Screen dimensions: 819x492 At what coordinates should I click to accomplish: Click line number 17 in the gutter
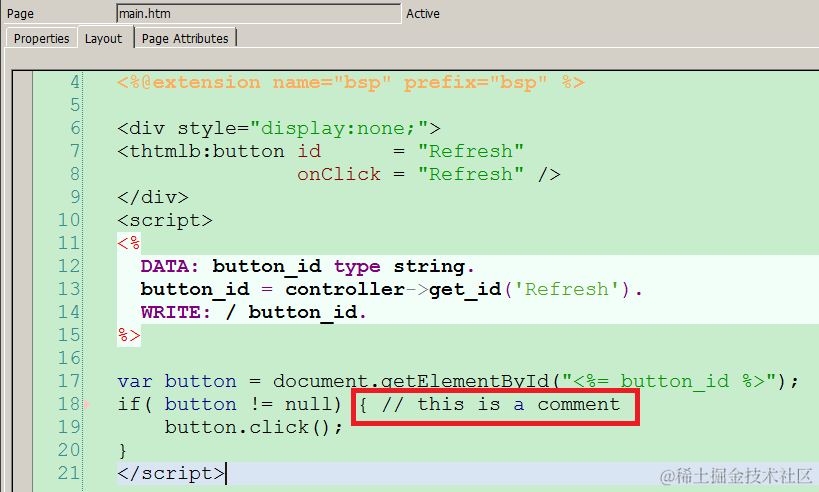click(69, 381)
